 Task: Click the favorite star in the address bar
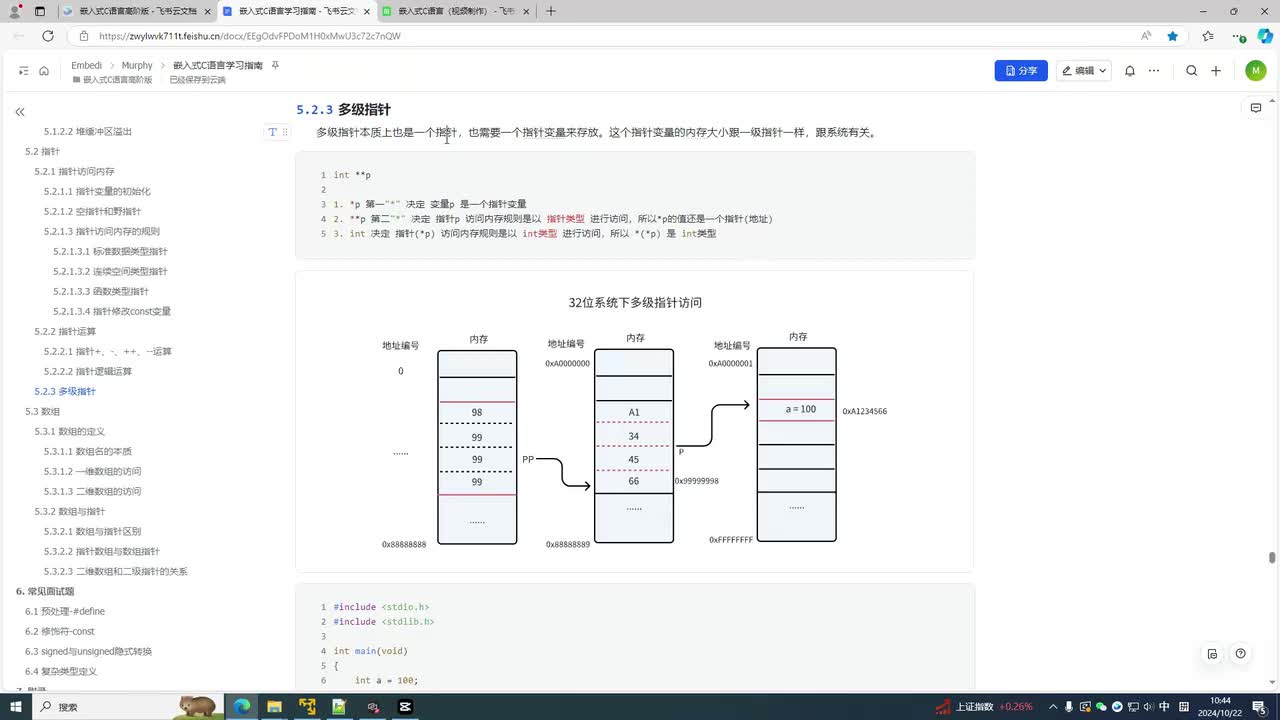(x=1172, y=36)
